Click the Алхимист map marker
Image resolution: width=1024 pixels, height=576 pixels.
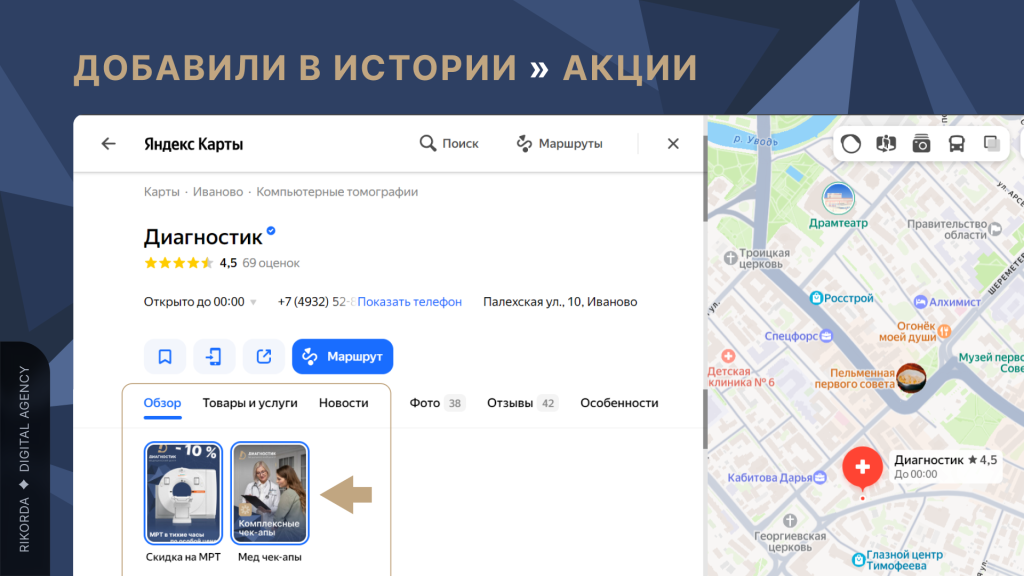click(x=920, y=302)
